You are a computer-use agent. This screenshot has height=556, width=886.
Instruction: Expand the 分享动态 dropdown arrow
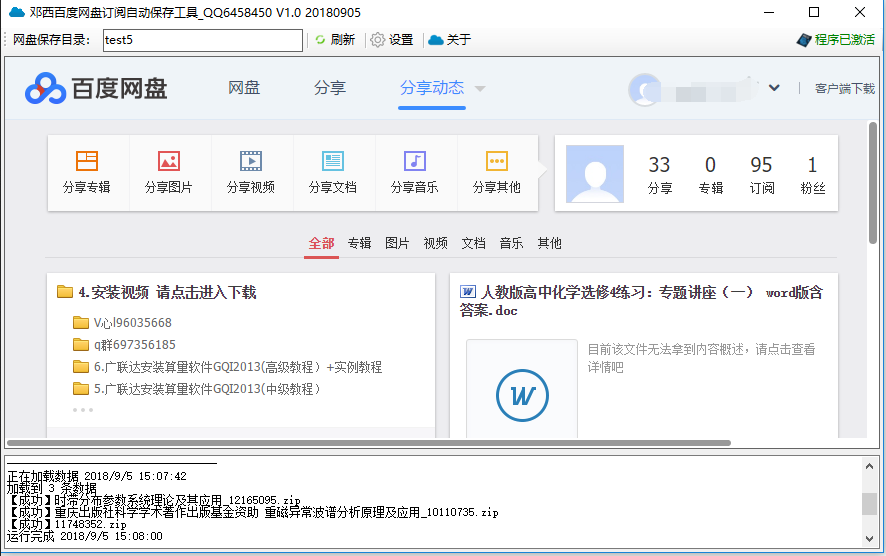tap(480, 89)
